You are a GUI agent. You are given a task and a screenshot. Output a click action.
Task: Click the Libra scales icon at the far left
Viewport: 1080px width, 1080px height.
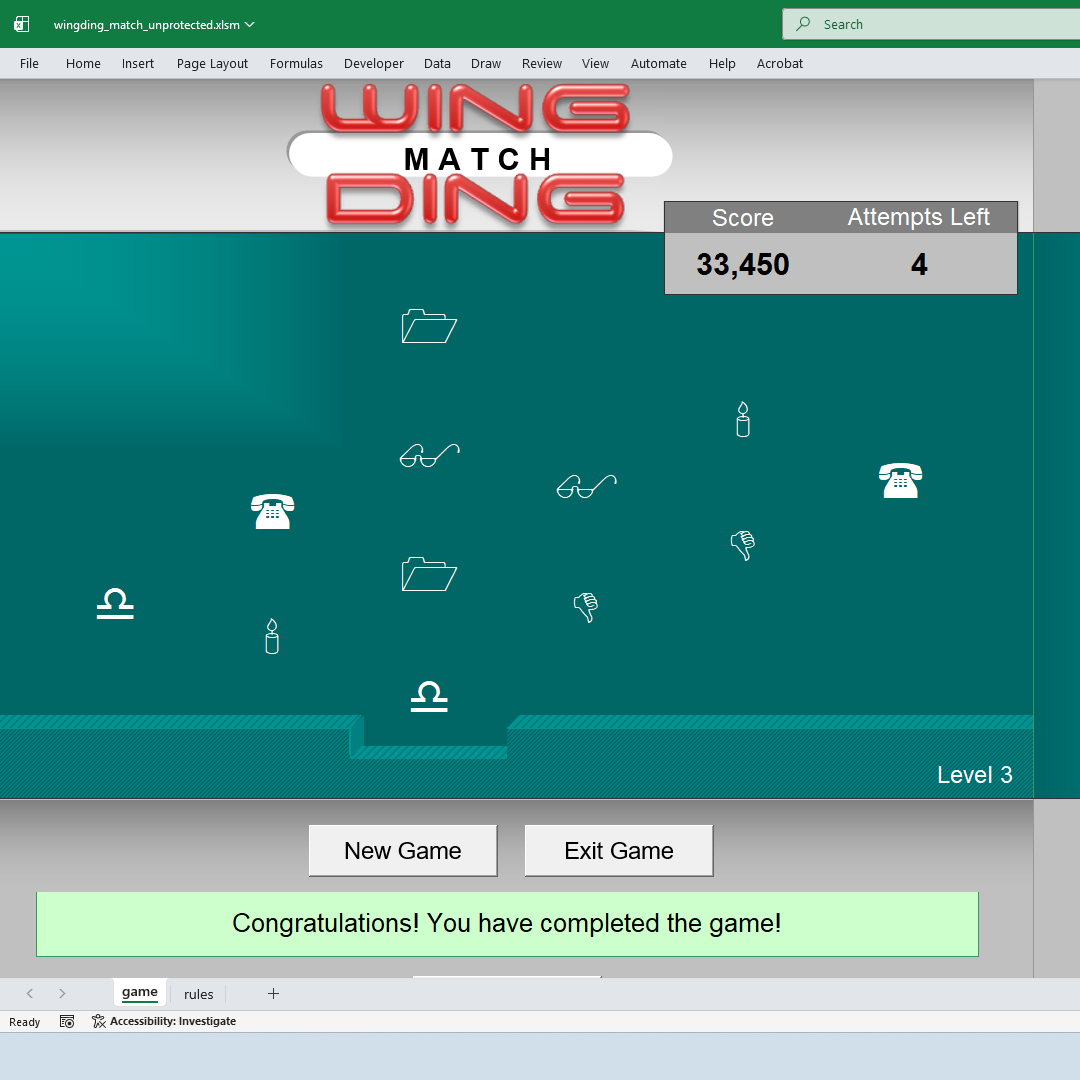tap(115, 603)
